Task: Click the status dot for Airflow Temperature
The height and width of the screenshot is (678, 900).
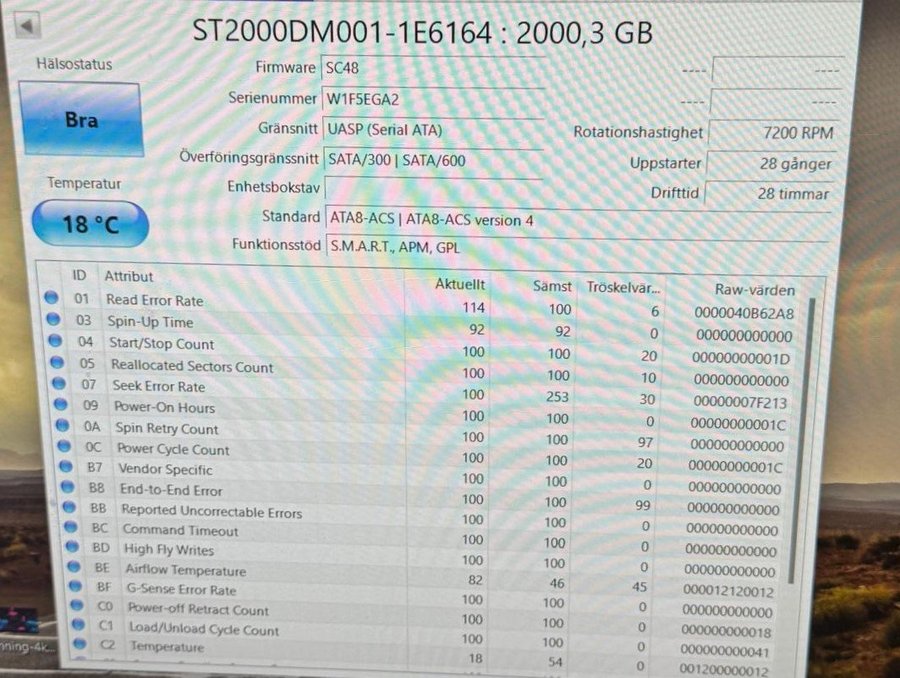Action: pyautogui.click(x=73, y=567)
